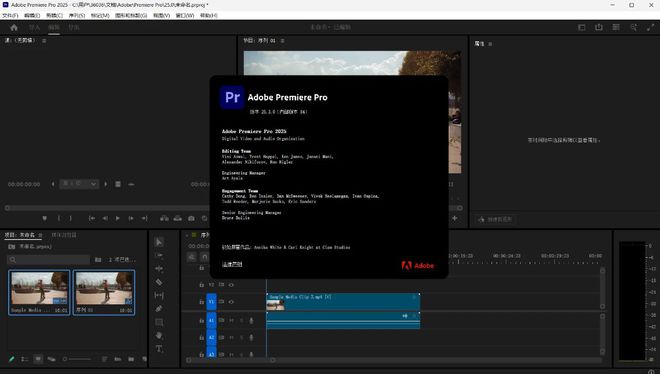Click Drag Video Only icon in Source monitor
Image resolution: width=660 pixels, height=374 pixels.
(x=118, y=184)
